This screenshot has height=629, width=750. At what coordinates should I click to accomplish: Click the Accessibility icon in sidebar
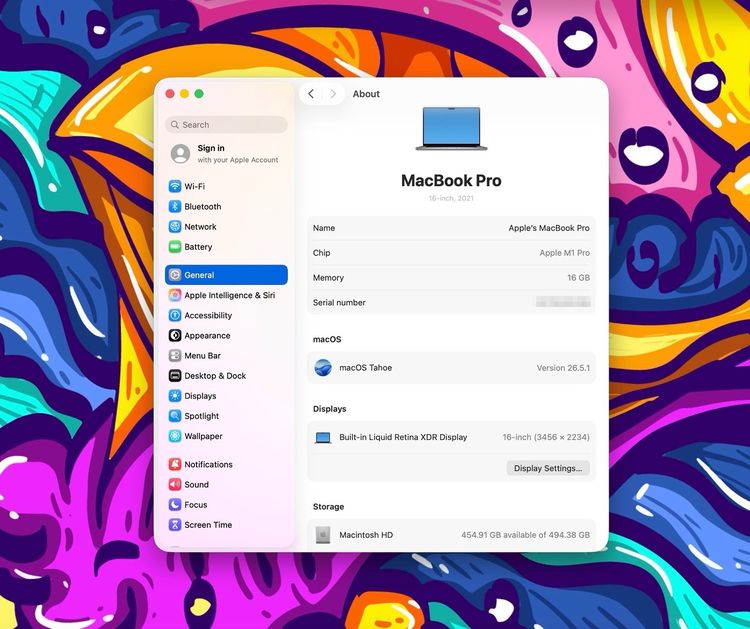coord(175,315)
